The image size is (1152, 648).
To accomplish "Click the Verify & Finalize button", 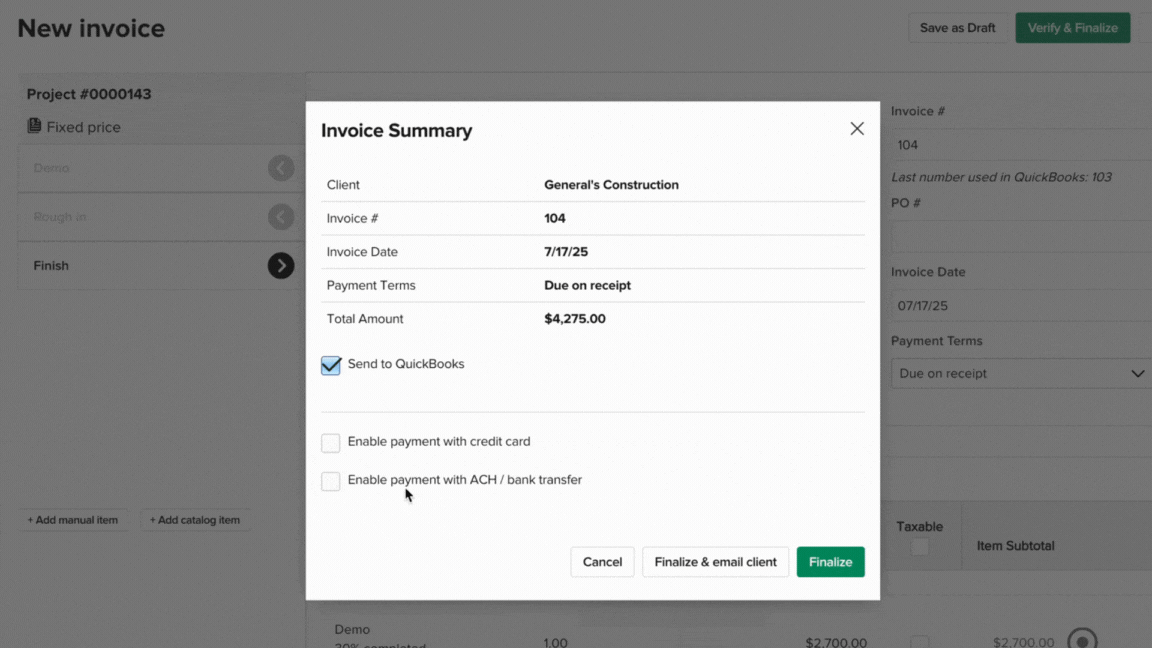I will click(x=1072, y=27).
